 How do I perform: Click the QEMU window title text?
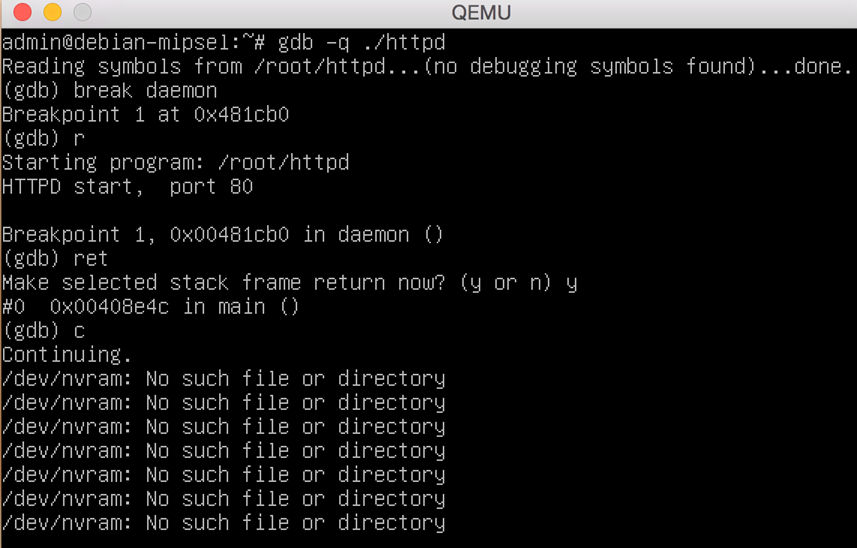point(481,13)
